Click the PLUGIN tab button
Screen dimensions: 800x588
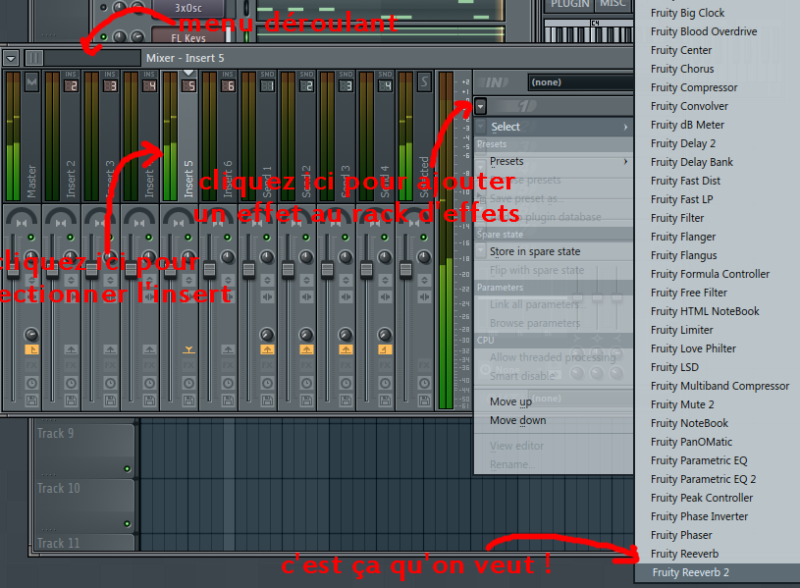pos(570,5)
